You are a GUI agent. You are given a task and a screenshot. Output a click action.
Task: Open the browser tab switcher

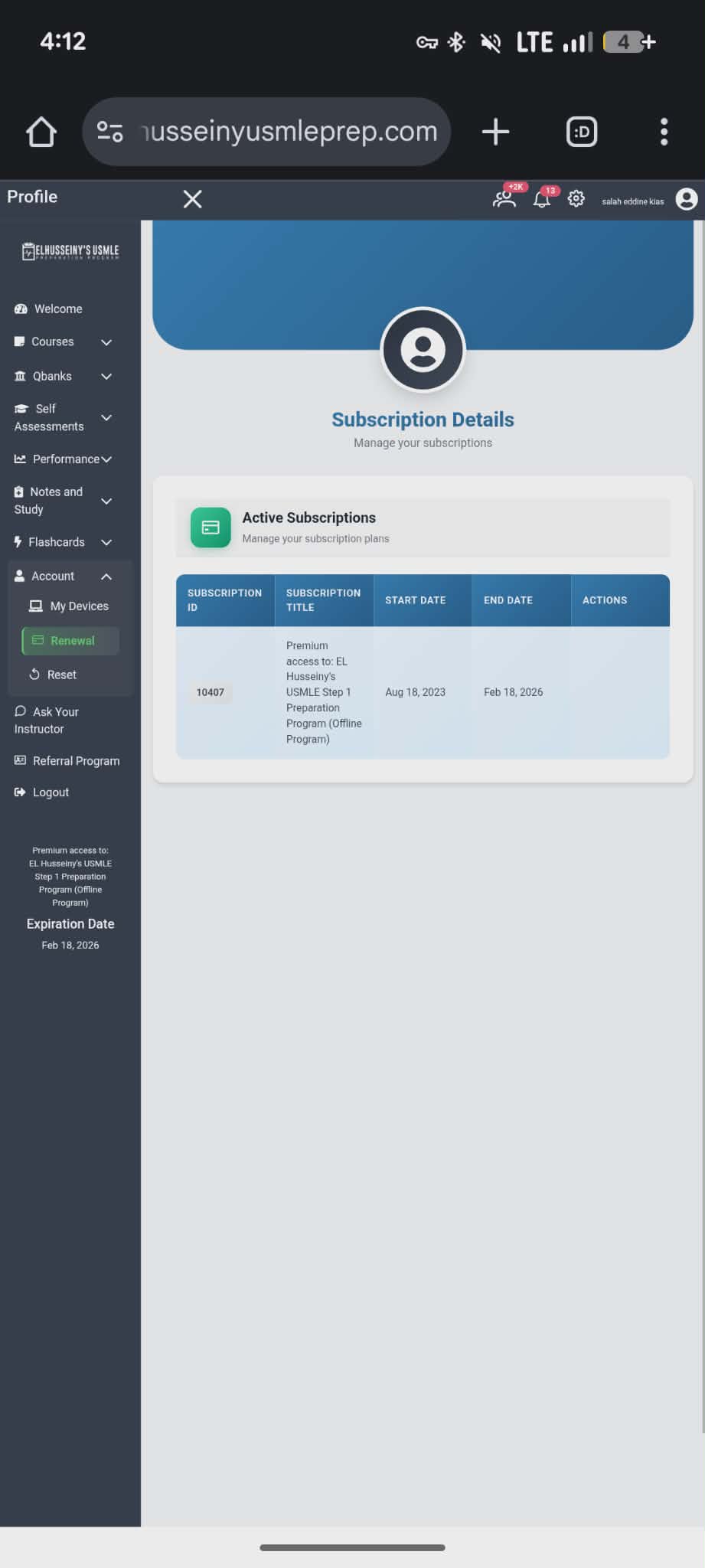[x=582, y=132]
